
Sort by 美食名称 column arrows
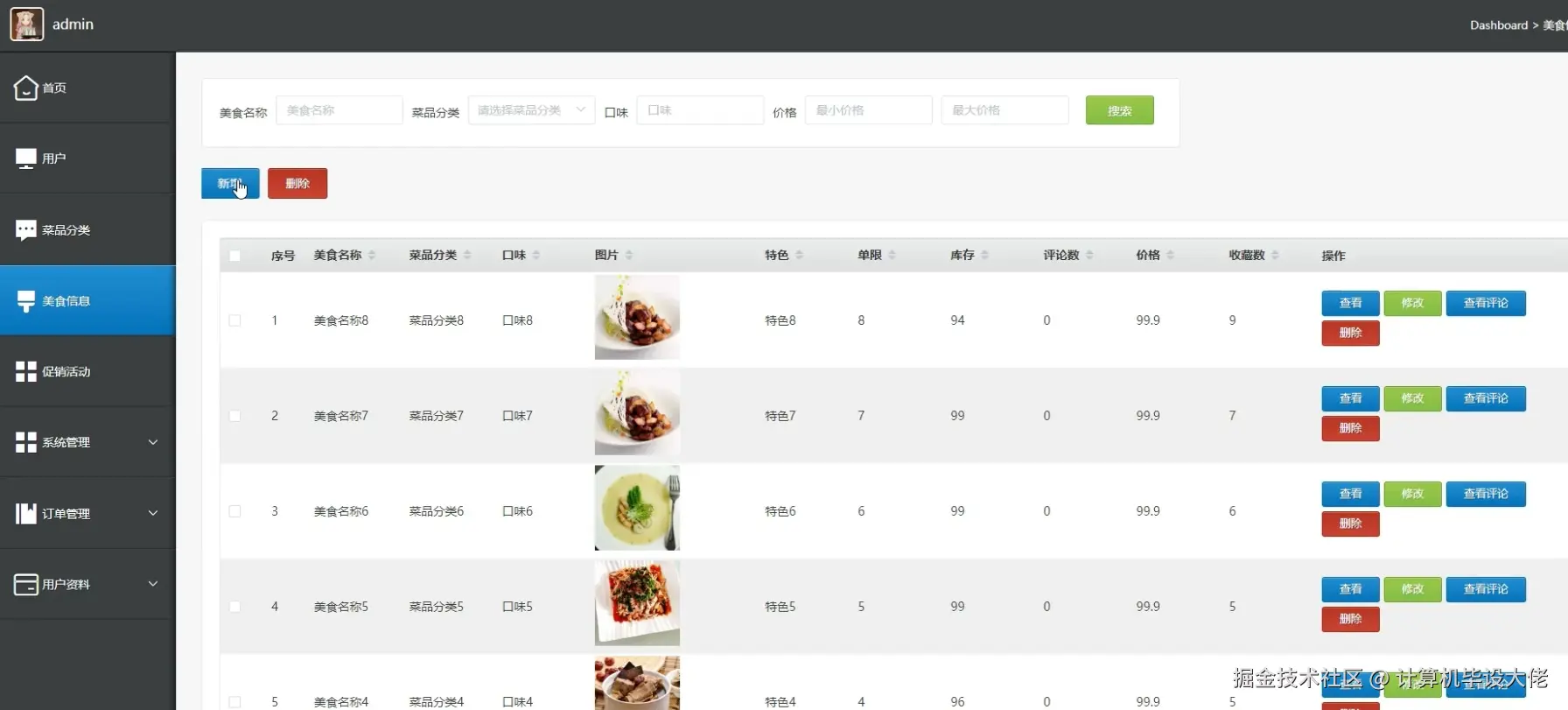click(x=372, y=255)
